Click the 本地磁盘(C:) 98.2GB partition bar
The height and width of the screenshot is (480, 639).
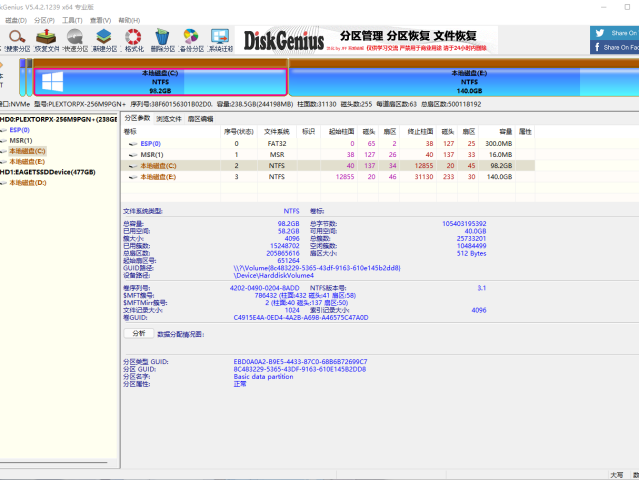coord(161,82)
